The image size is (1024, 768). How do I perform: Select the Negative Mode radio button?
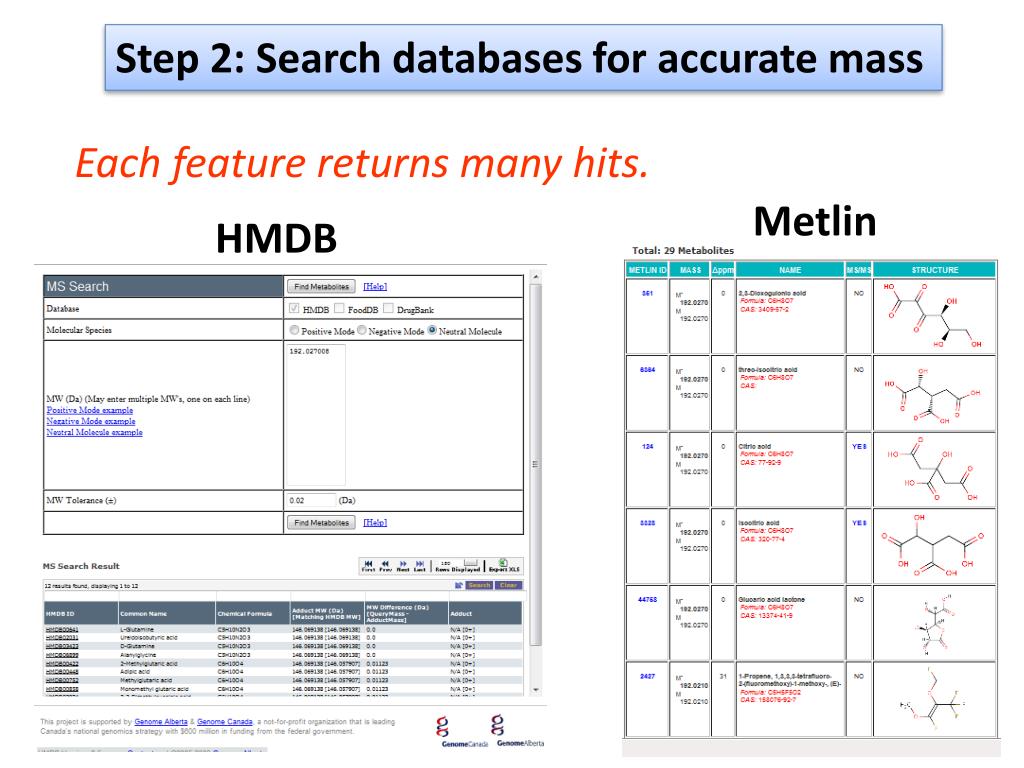pyautogui.click(x=362, y=330)
